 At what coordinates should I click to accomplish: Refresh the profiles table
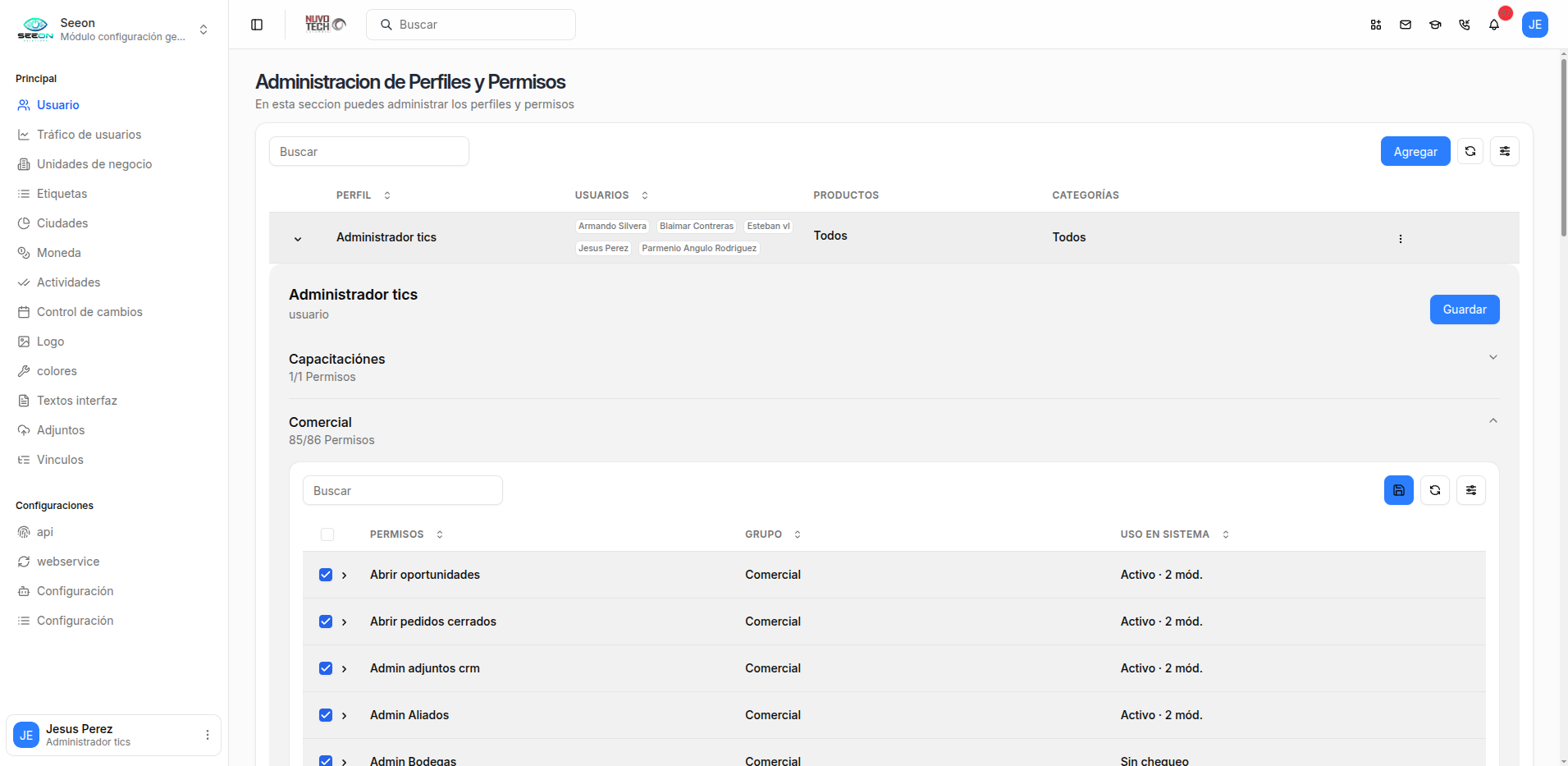pyautogui.click(x=1470, y=151)
